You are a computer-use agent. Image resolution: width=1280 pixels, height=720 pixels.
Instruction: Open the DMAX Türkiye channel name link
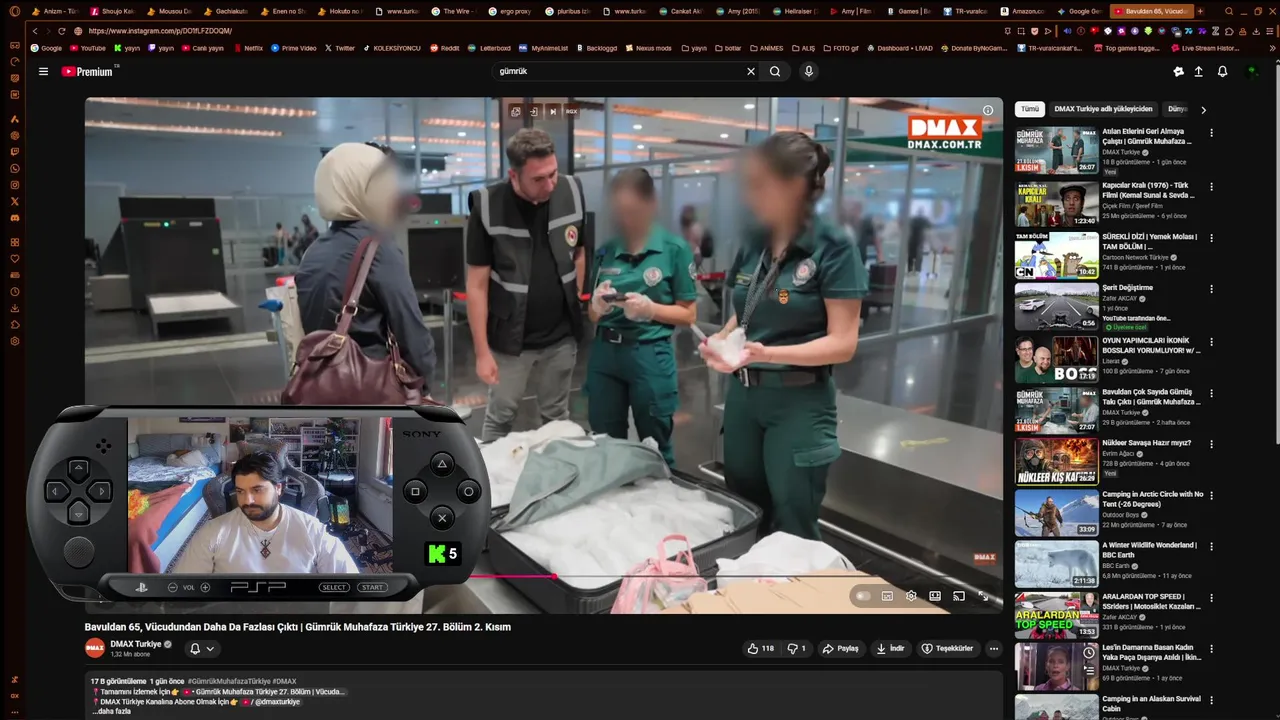tap(136, 644)
